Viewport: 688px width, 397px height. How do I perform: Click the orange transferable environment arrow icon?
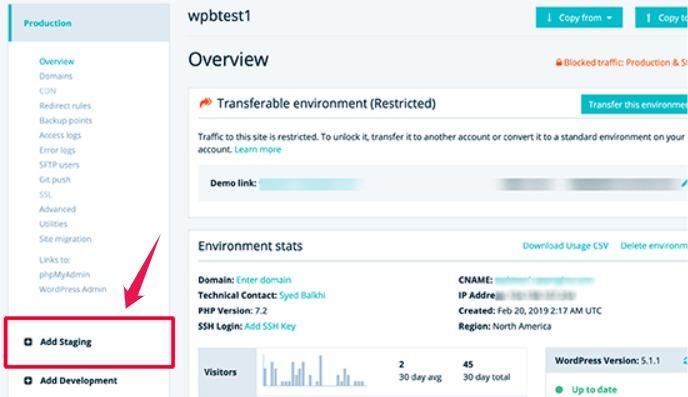click(x=205, y=103)
